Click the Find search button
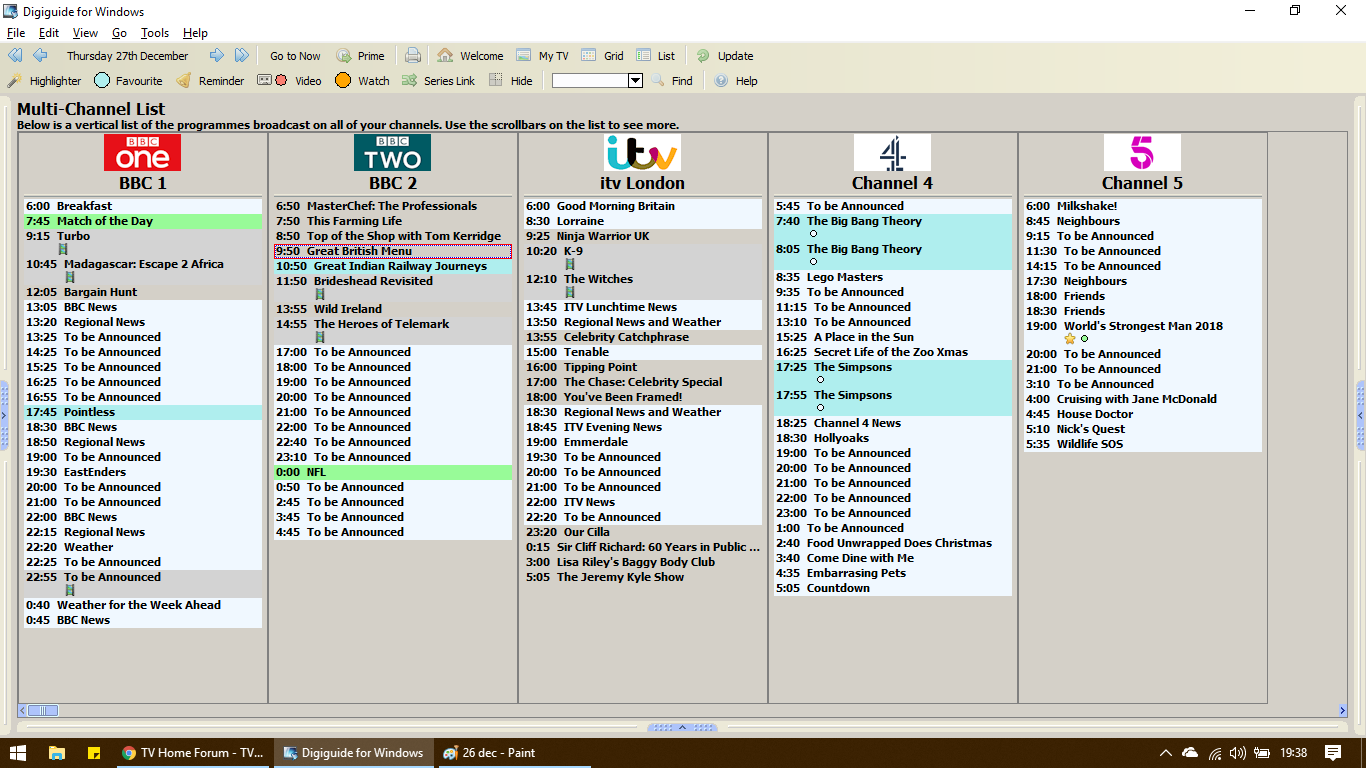The width and height of the screenshot is (1366, 768). pyautogui.click(x=672, y=81)
